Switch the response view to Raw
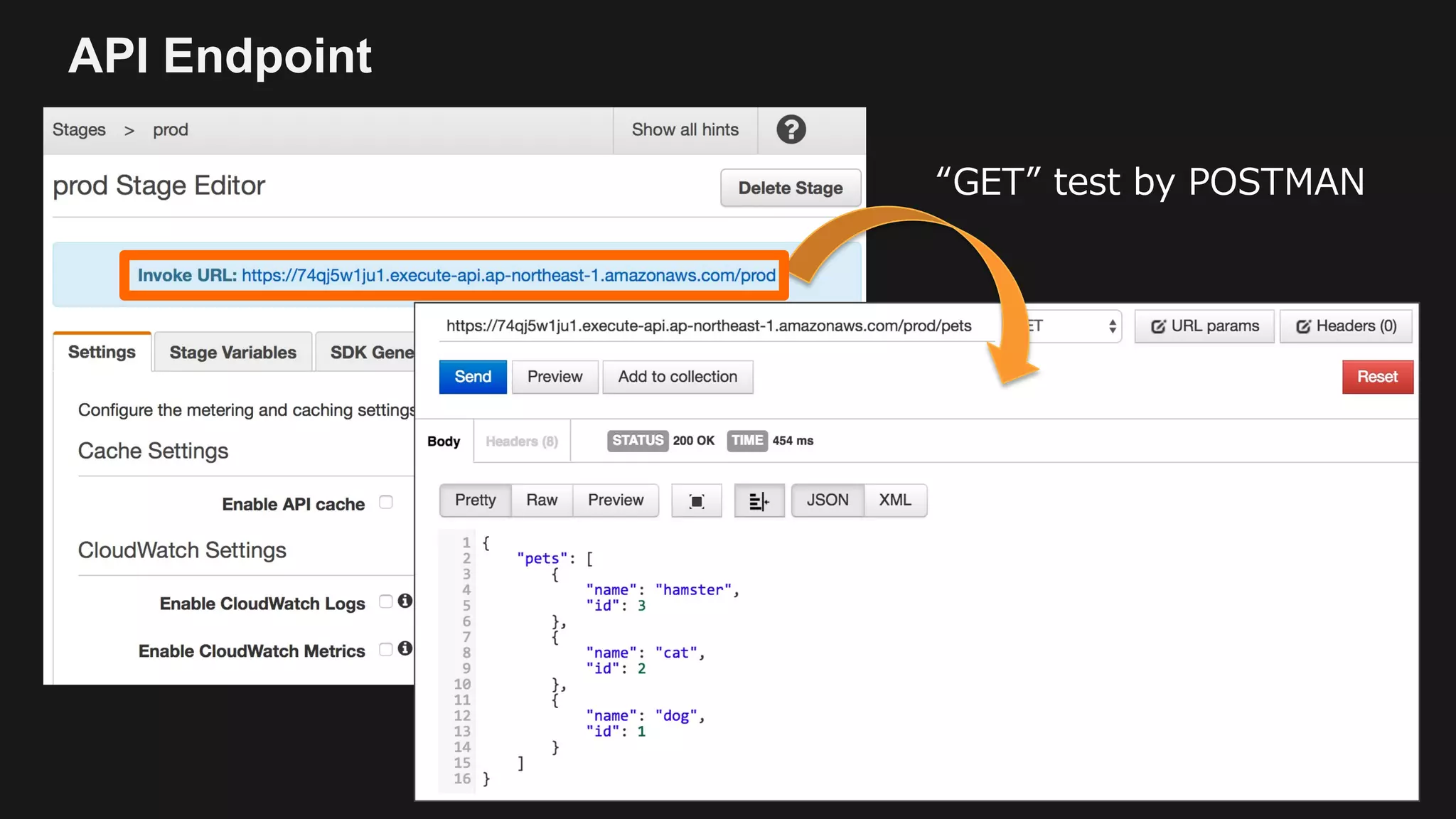The height and width of the screenshot is (819, 1456). [x=542, y=500]
